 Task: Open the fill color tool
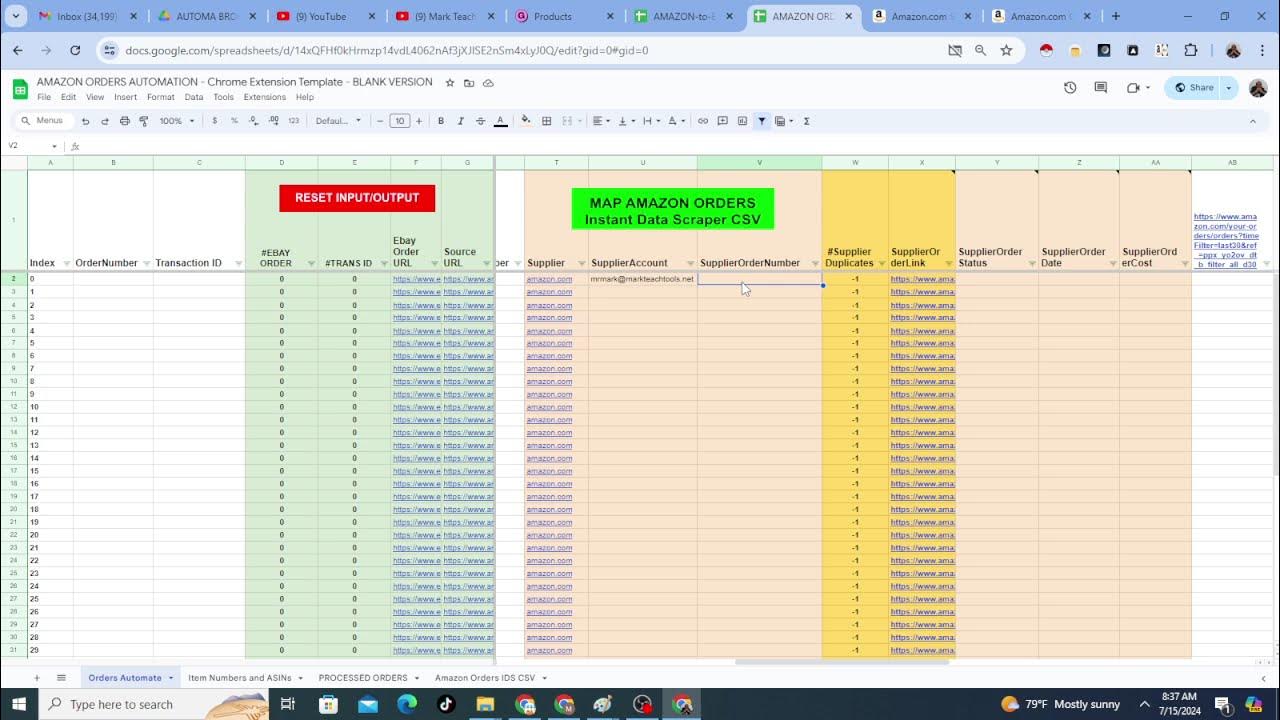525,121
